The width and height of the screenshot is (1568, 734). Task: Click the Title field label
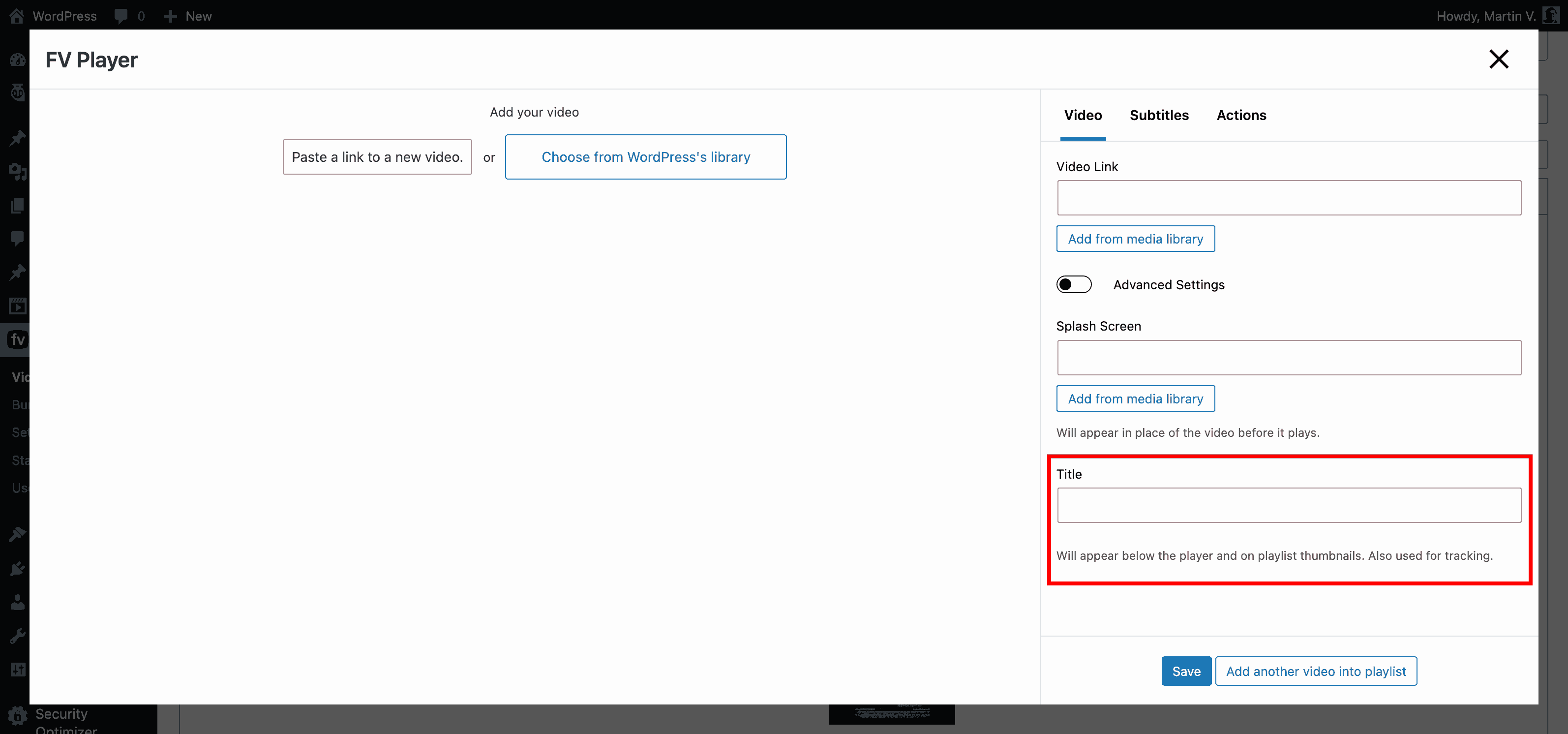point(1069,474)
